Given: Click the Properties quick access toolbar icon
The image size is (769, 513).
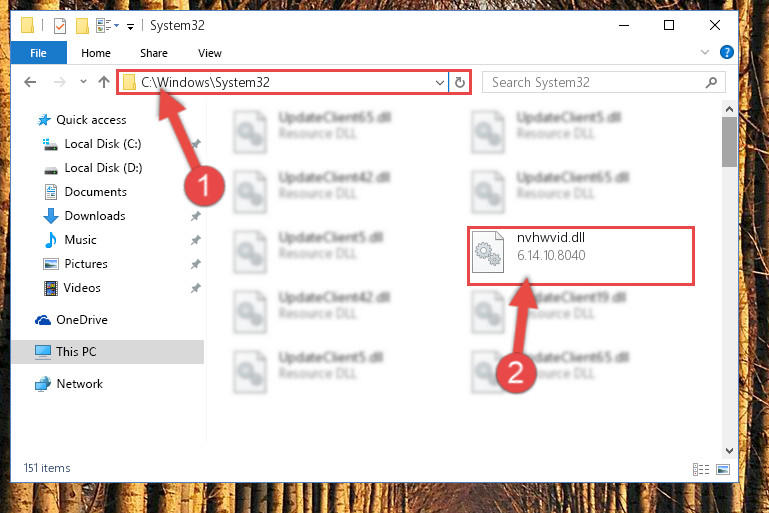Looking at the screenshot, I should (x=60, y=26).
